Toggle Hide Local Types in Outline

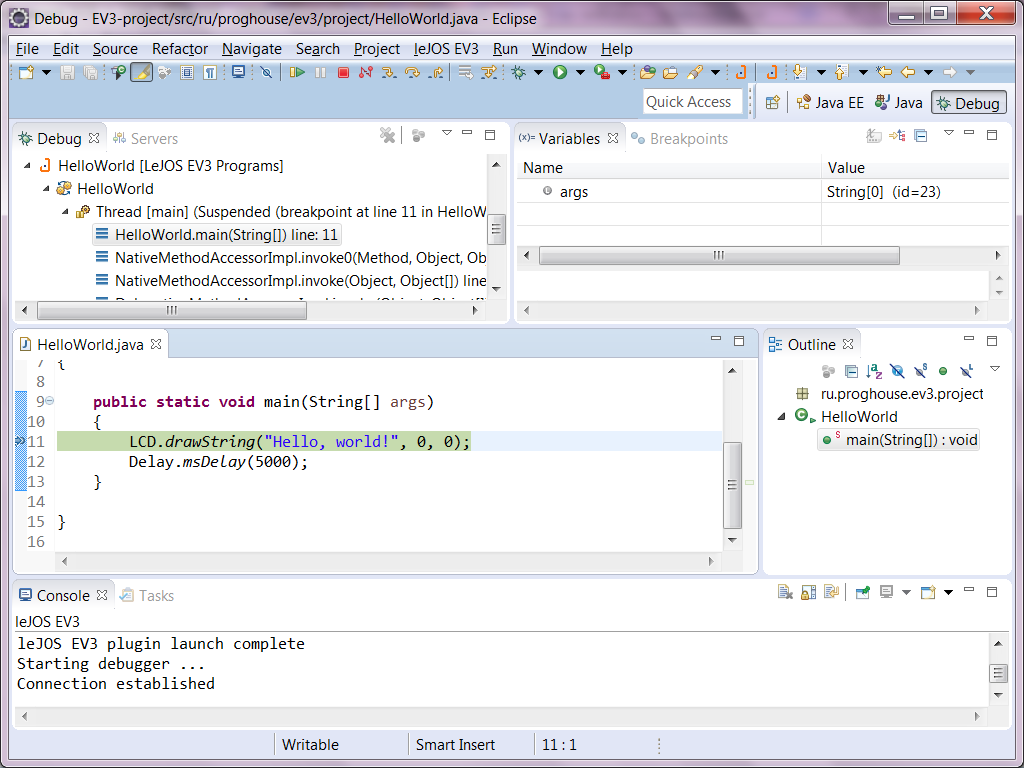tap(967, 372)
